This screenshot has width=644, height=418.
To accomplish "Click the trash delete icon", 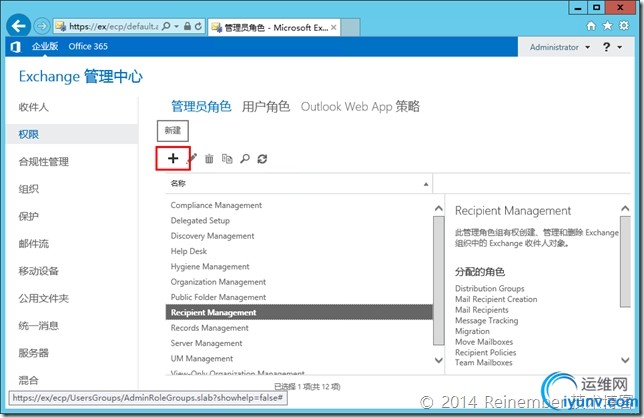I will click(x=209, y=158).
